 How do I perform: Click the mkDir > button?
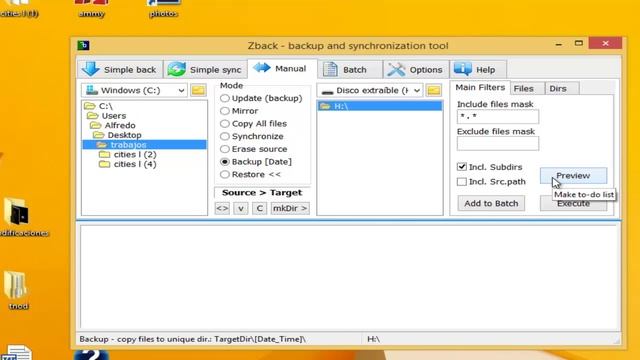[290, 208]
